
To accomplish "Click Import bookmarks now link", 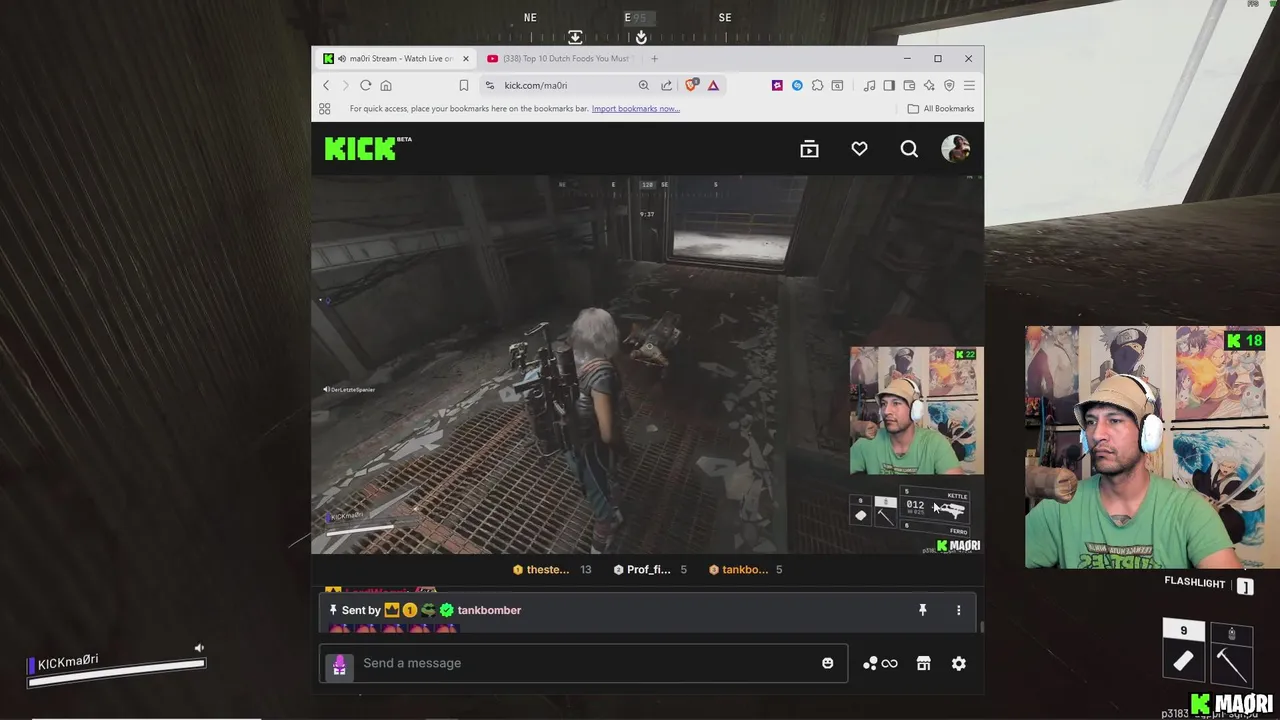I will coord(636,109).
